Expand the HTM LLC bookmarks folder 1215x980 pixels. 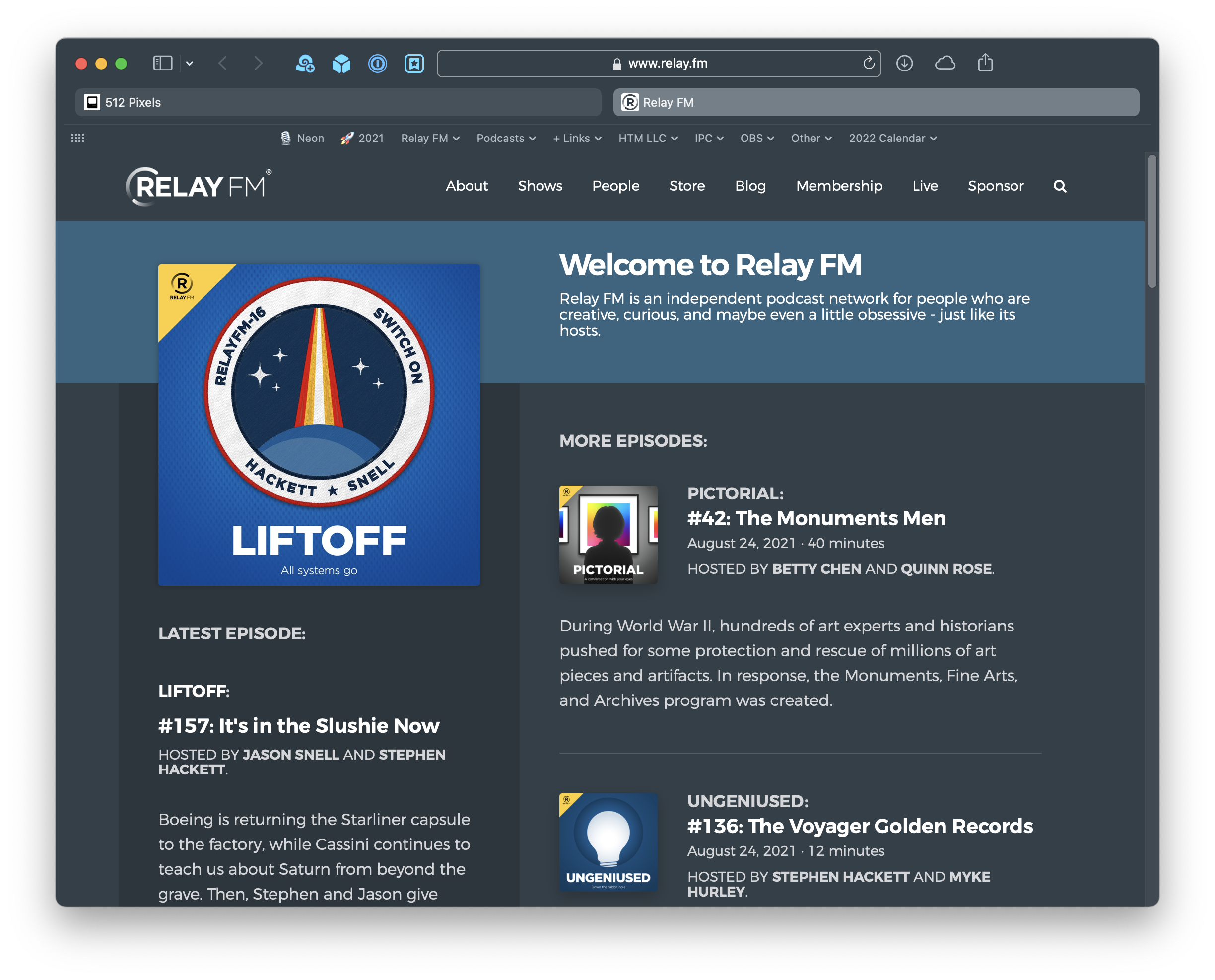pyautogui.click(x=648, y=139)
